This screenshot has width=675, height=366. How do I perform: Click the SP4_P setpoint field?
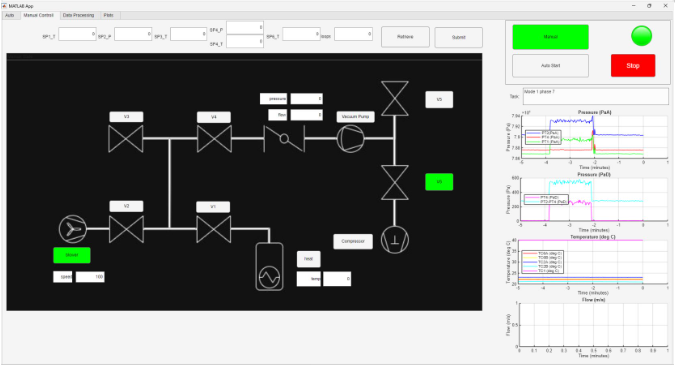[x=245, y=28]
